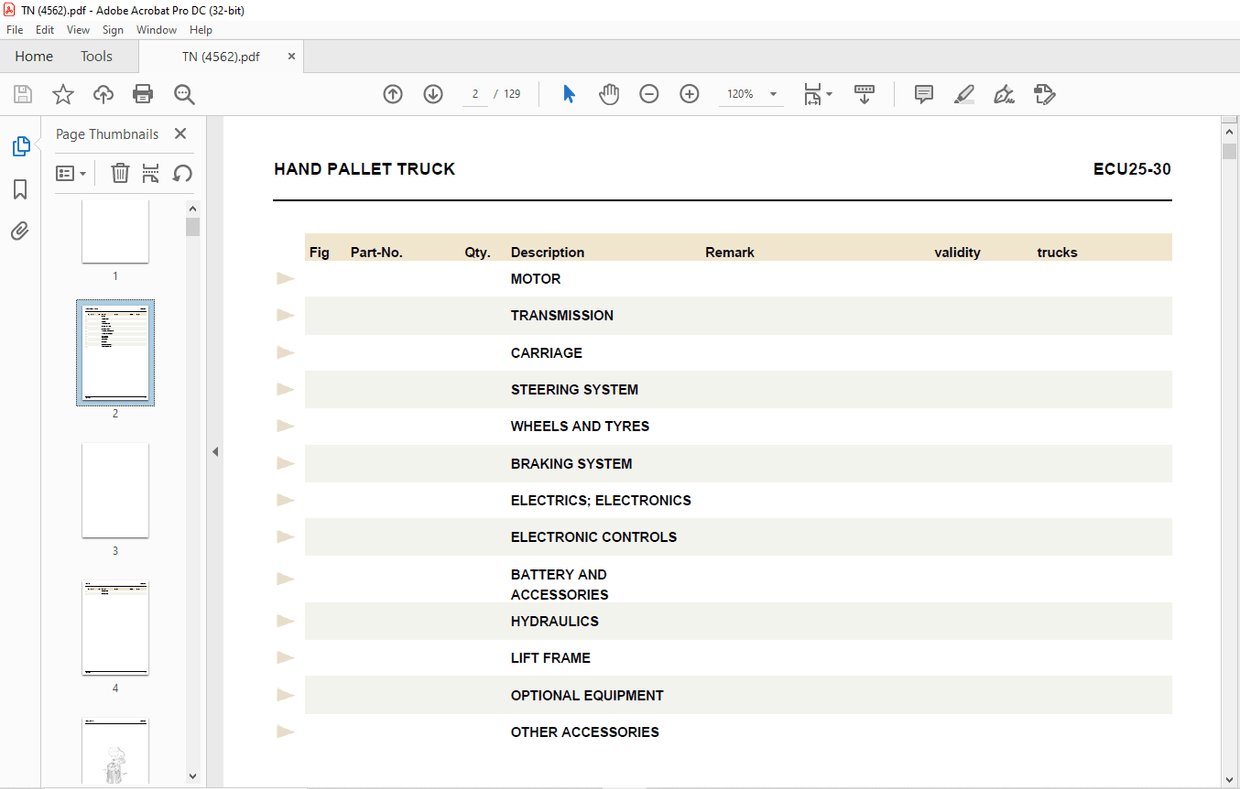
Task: Expand thumbnail Options dropdown menu
Action: click(x=71, y=173)
